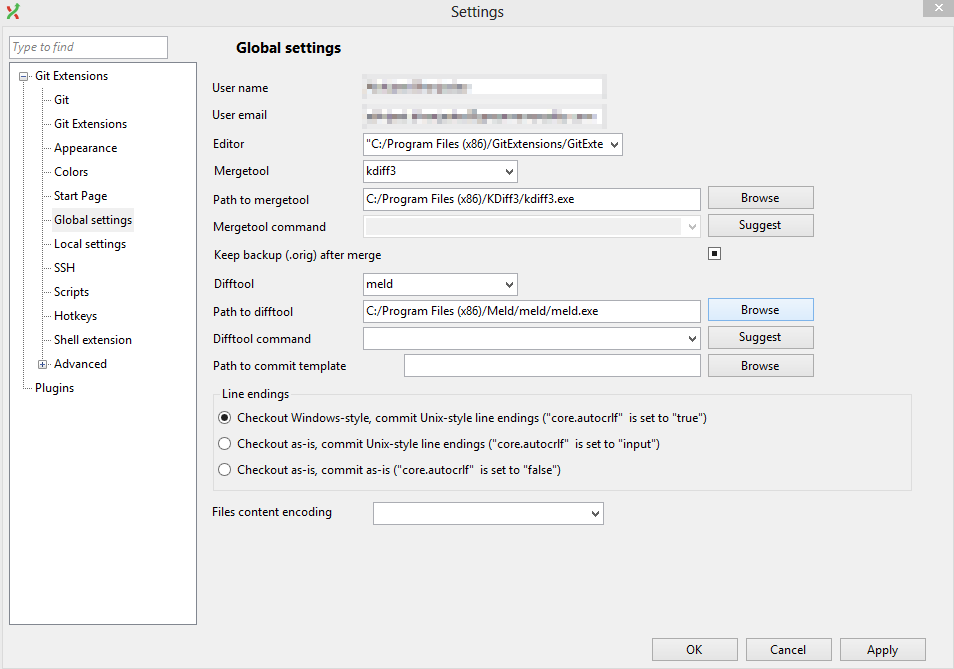The height and width of the screenshot is (669, 954).
Task: Select Checkout as-is, commit Unix-style option
Action: point(225,444)
